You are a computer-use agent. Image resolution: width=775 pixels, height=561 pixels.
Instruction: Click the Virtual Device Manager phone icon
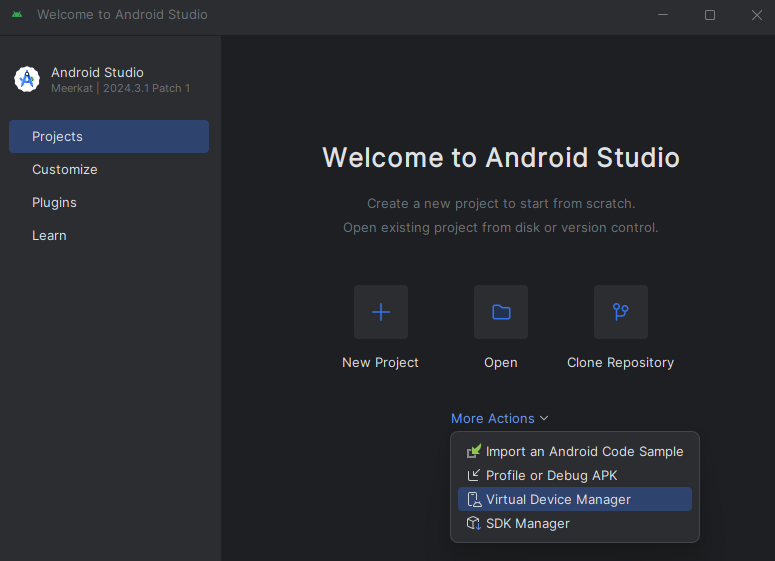click(x=474, y=499)
